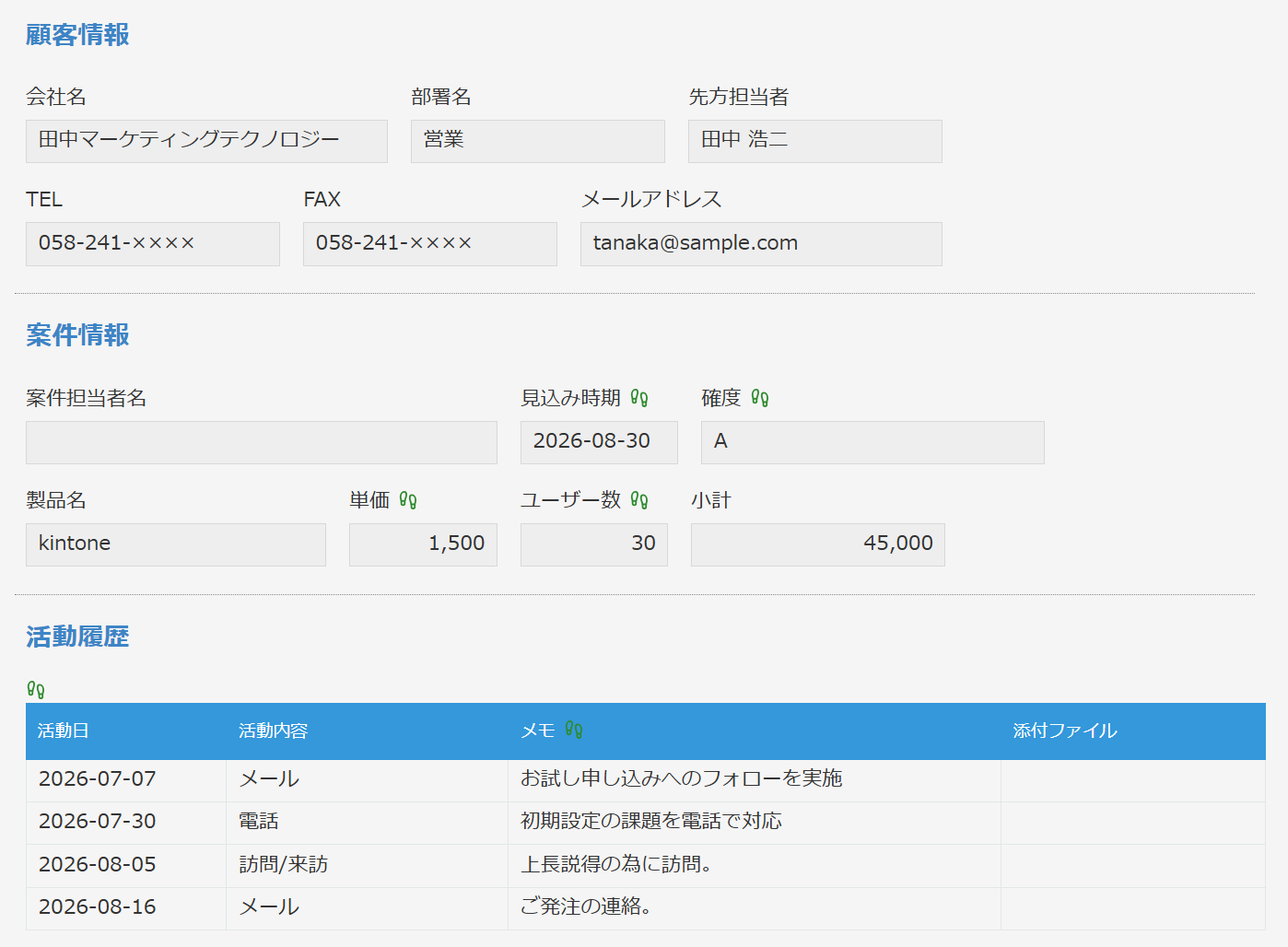1288x947 pixels.
Task: Click footprint icon beside 見込み時期 label
Action: [639, 398]
